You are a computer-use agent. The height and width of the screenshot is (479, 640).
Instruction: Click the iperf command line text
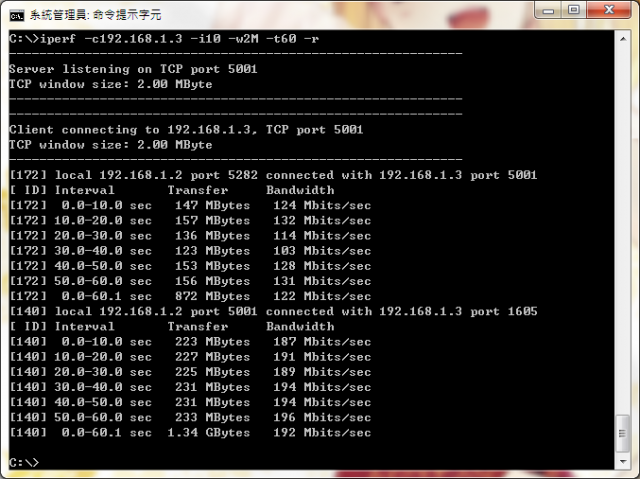[x=164, y=39]
